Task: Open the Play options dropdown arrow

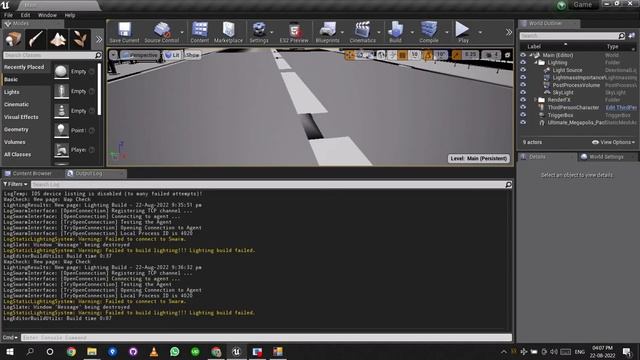Action: pyautogui.click(x=480, y=32)
